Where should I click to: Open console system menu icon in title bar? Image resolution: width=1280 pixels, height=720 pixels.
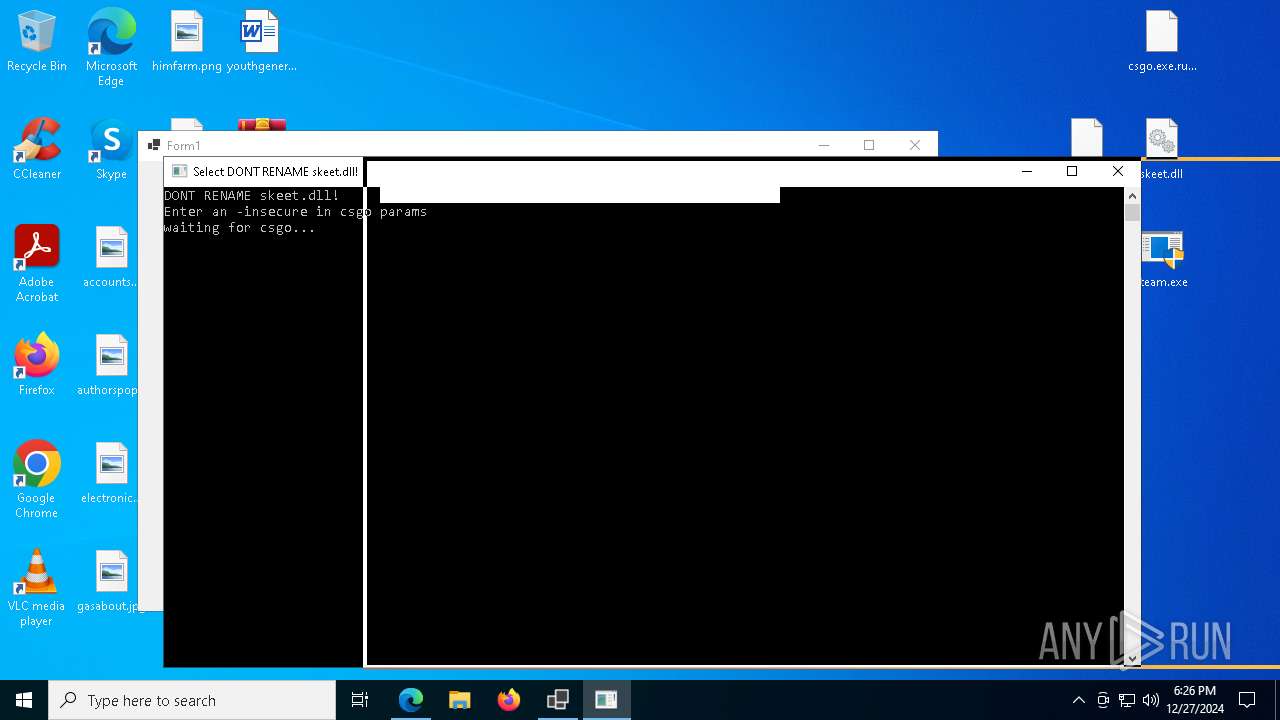click(179, 172)
